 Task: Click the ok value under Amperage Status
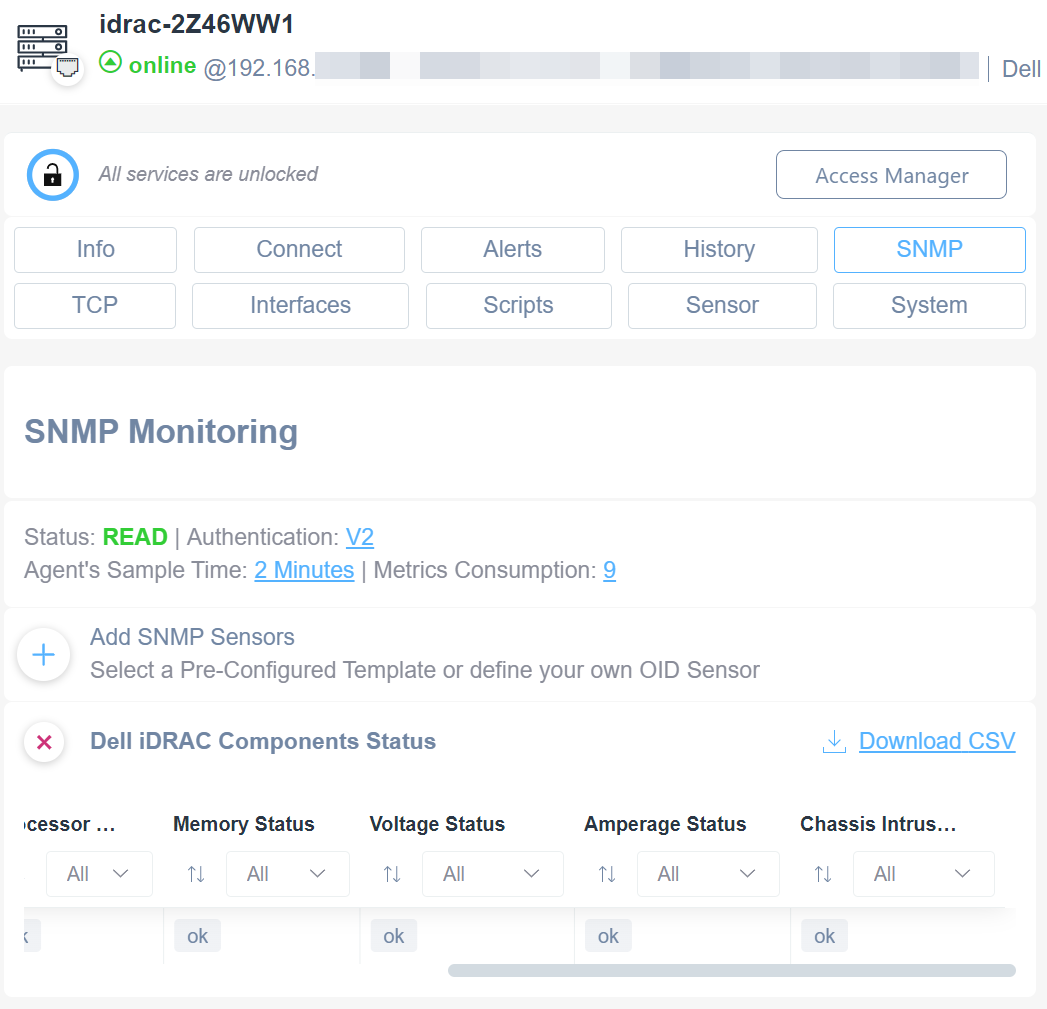pyautogui.click(x=608, y=936)
